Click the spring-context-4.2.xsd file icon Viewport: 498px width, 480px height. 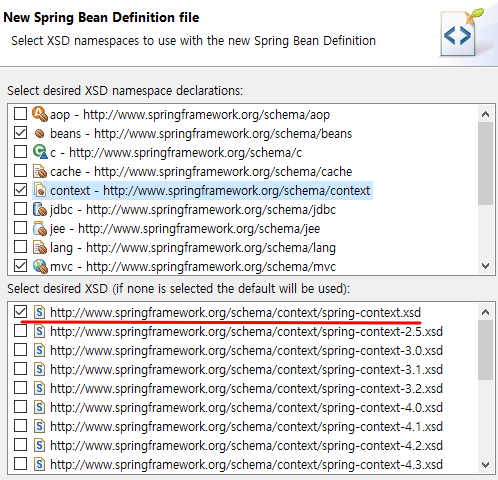pos(40,445)
